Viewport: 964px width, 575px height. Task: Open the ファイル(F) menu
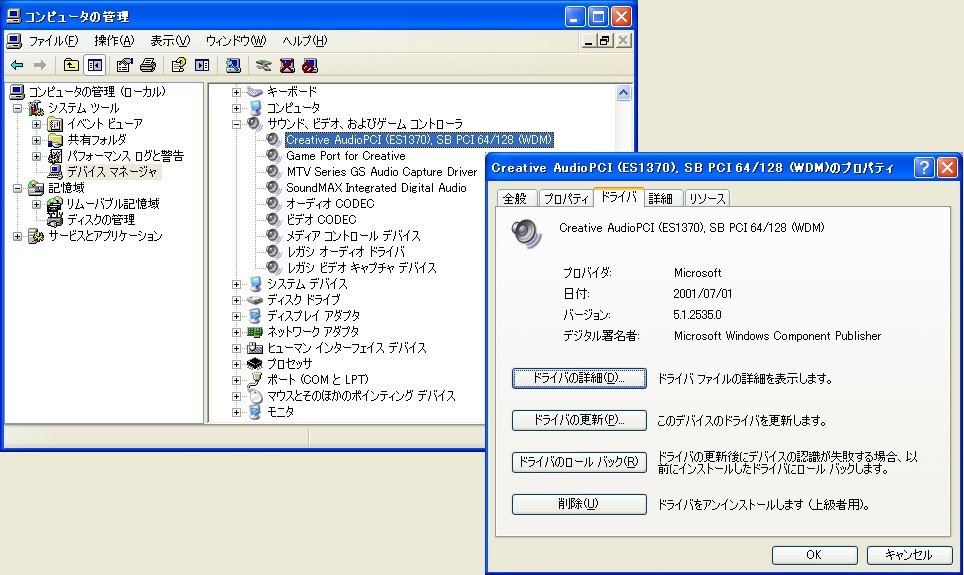tap(53, 41)
